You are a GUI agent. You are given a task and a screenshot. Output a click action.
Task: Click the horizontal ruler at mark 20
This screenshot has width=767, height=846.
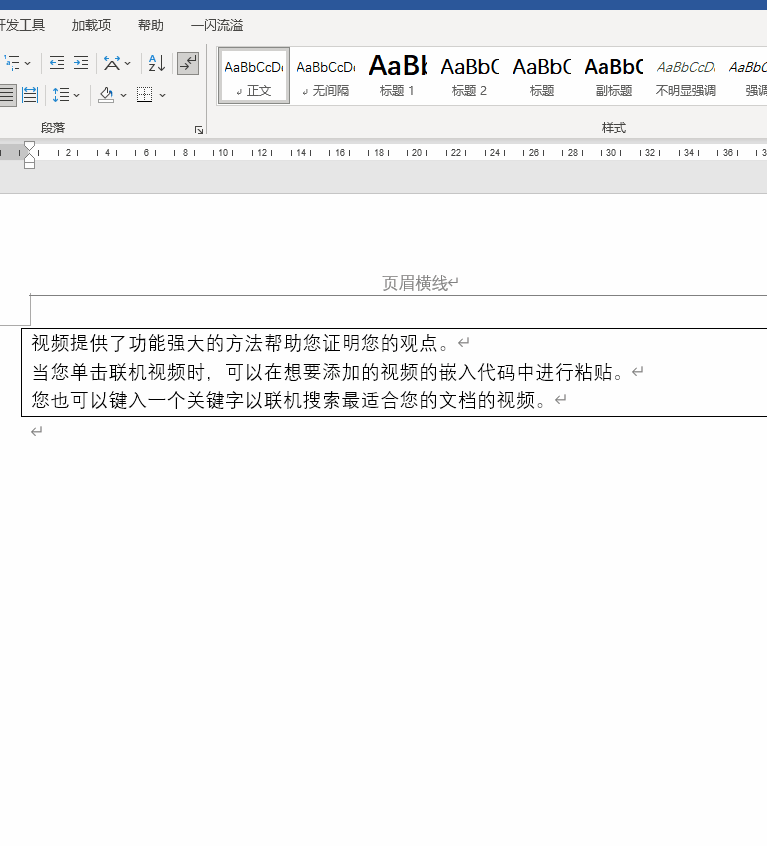click(417, 153)
